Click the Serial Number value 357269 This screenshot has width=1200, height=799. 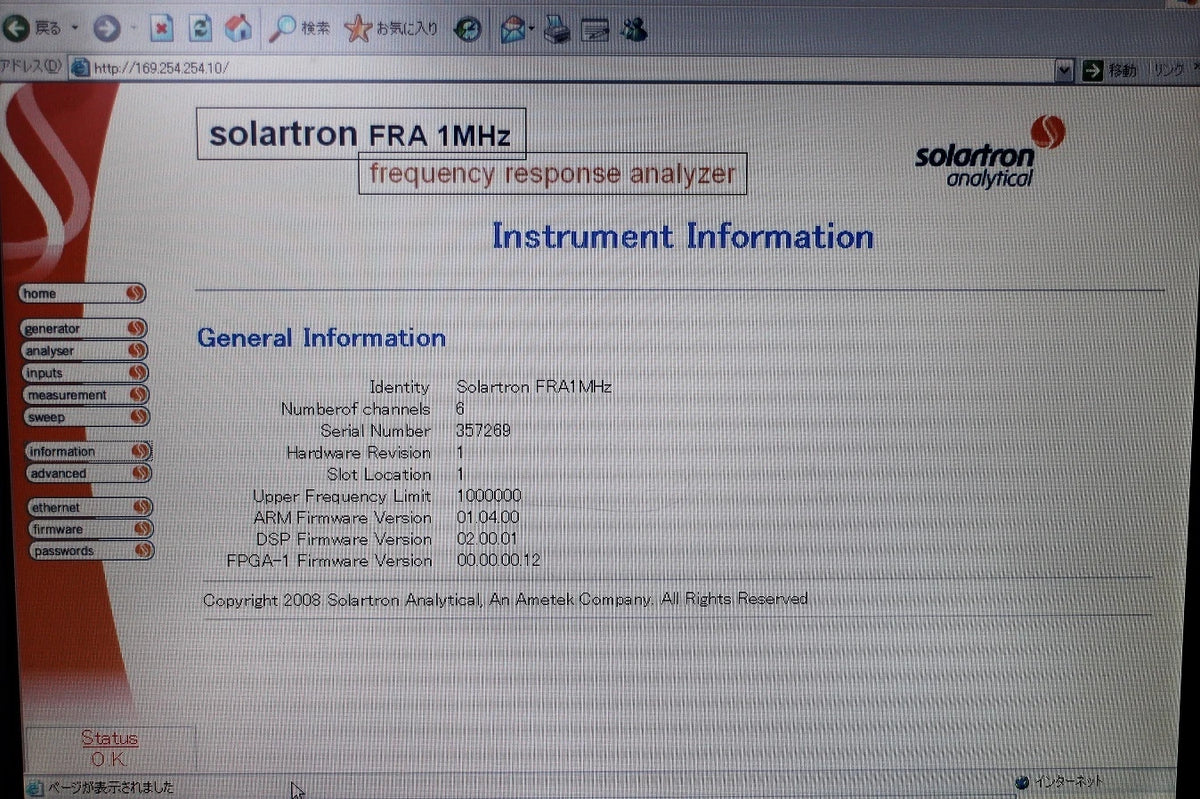tap(483, 431)
